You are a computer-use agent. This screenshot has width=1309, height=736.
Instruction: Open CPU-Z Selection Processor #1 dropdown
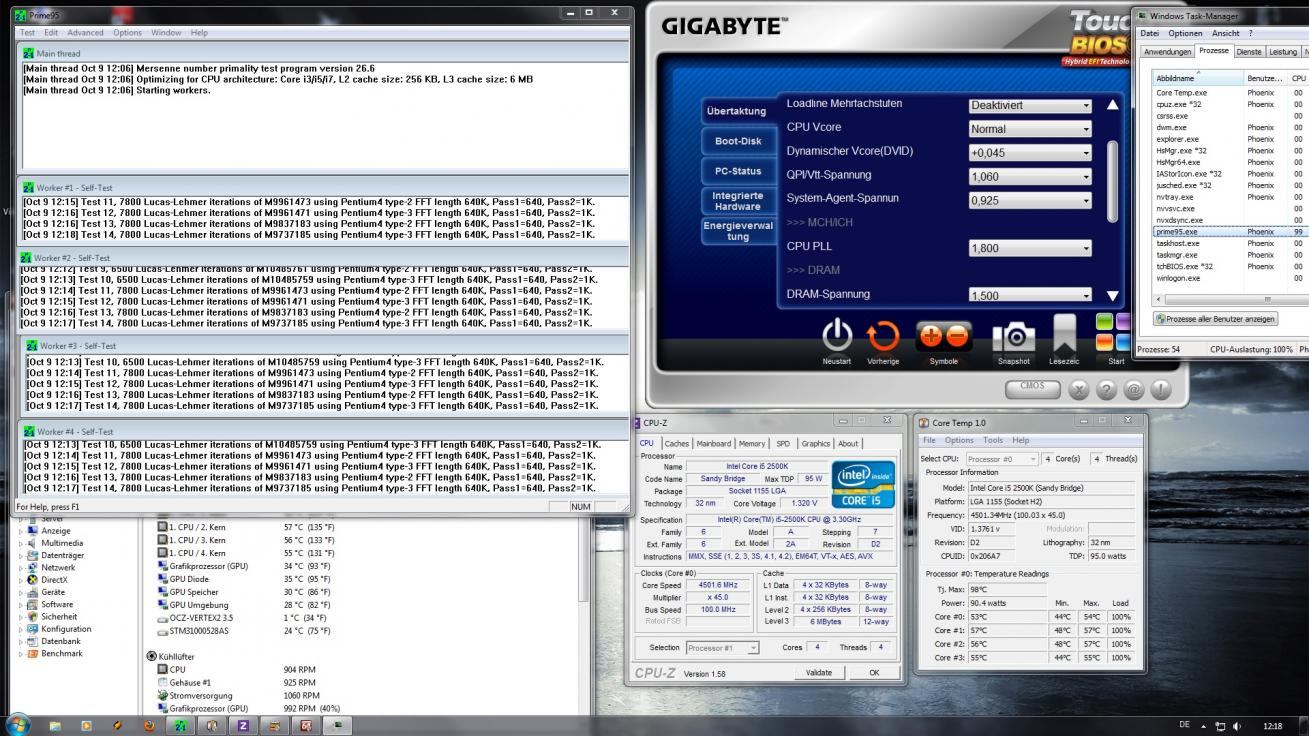click(722, 648)
